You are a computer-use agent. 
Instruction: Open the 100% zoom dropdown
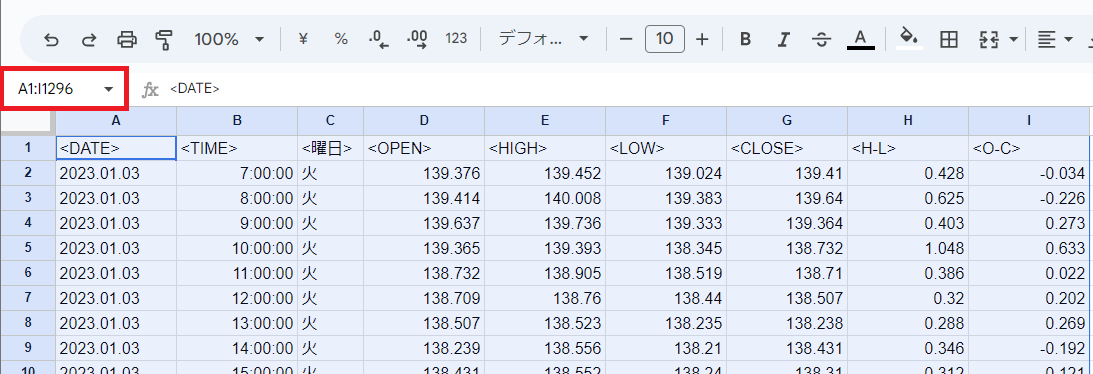(229, 40)
